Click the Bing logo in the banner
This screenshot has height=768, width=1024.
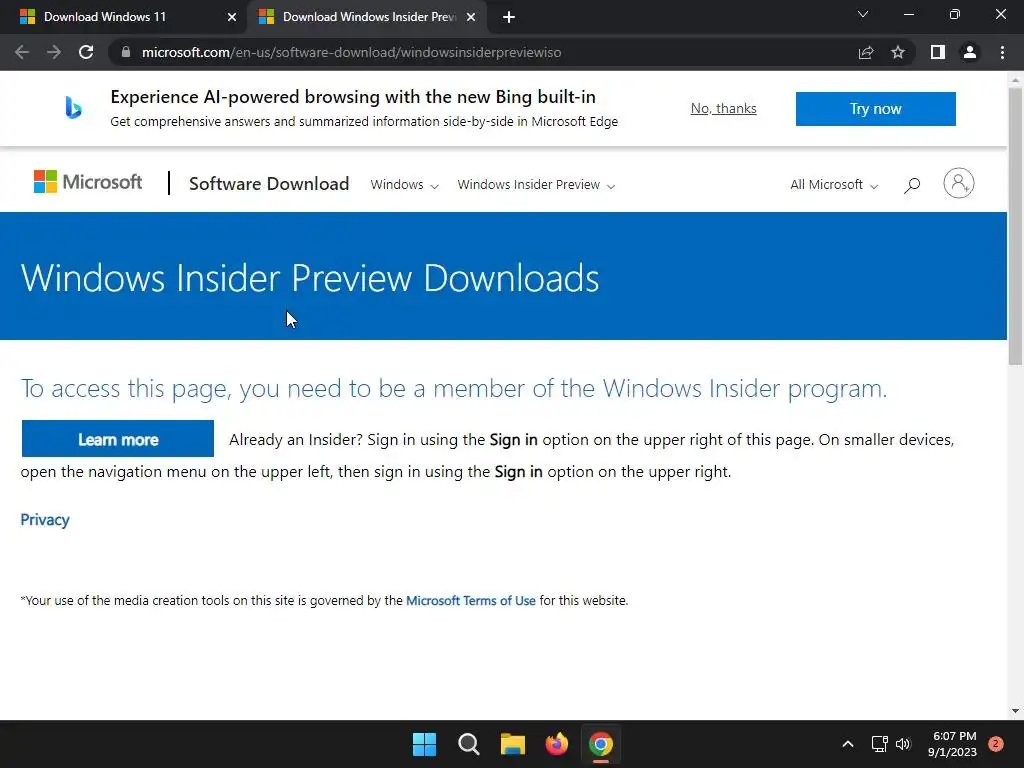(73, 107)
